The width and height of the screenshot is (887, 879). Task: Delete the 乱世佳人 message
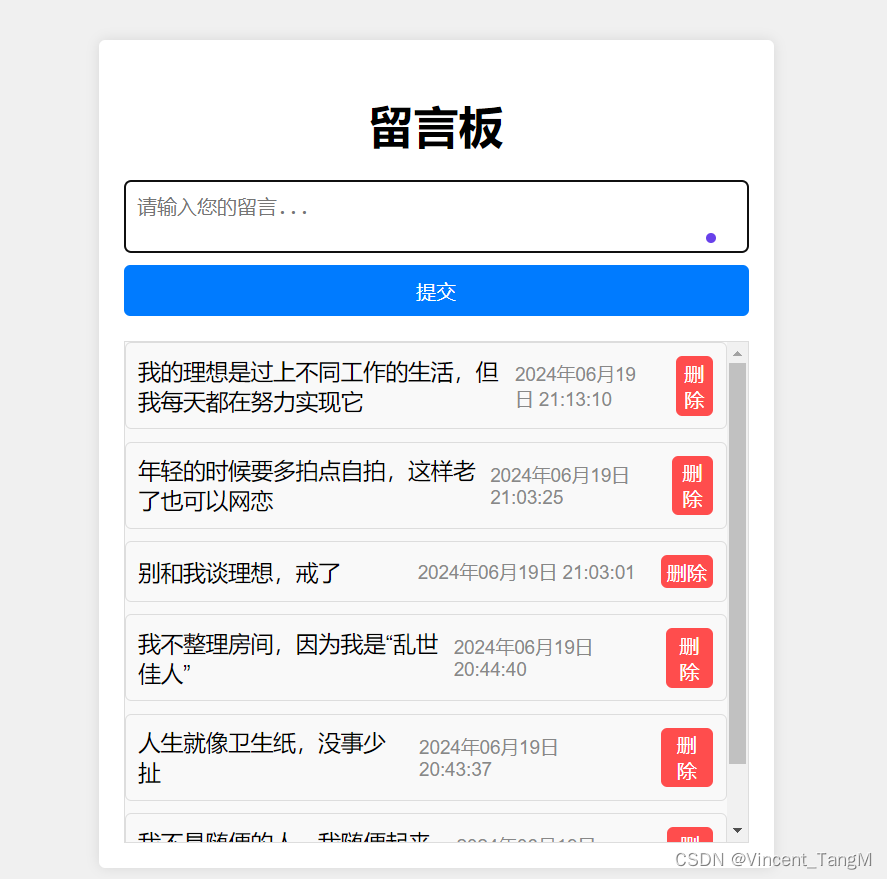pyautogui.click(x=689, y=658)
